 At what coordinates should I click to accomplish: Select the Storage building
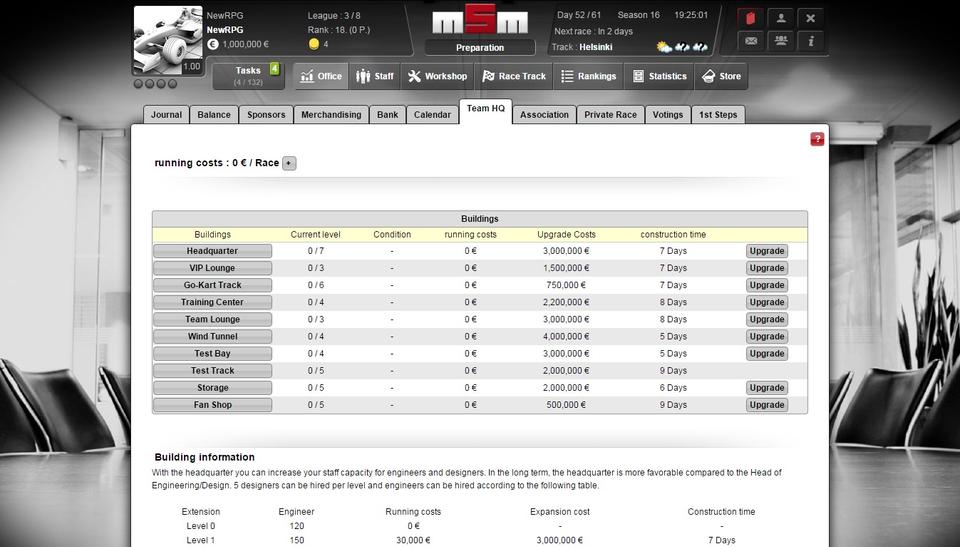pos(212,388)
